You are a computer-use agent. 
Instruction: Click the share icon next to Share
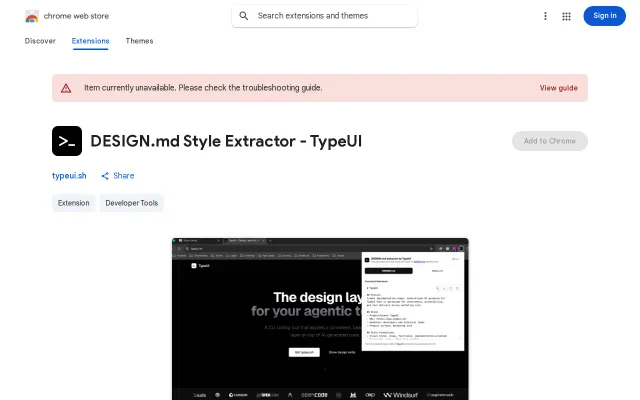105,176
